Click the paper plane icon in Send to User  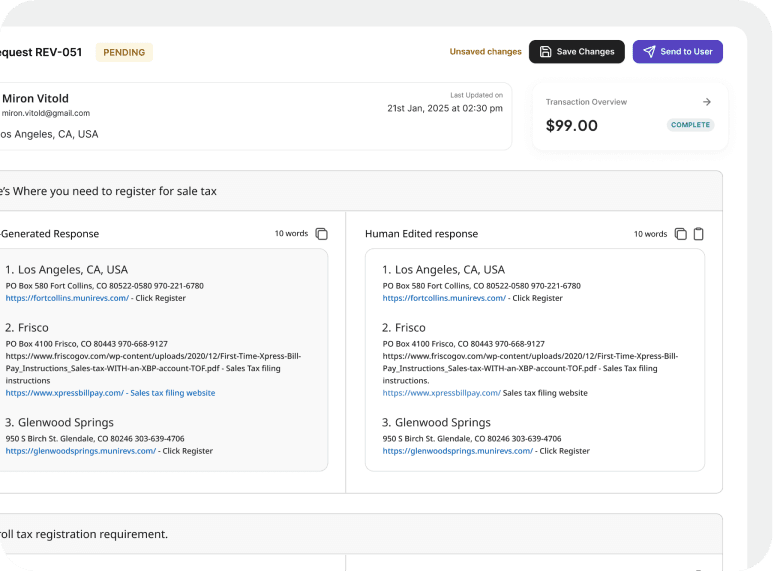(649, 52)
